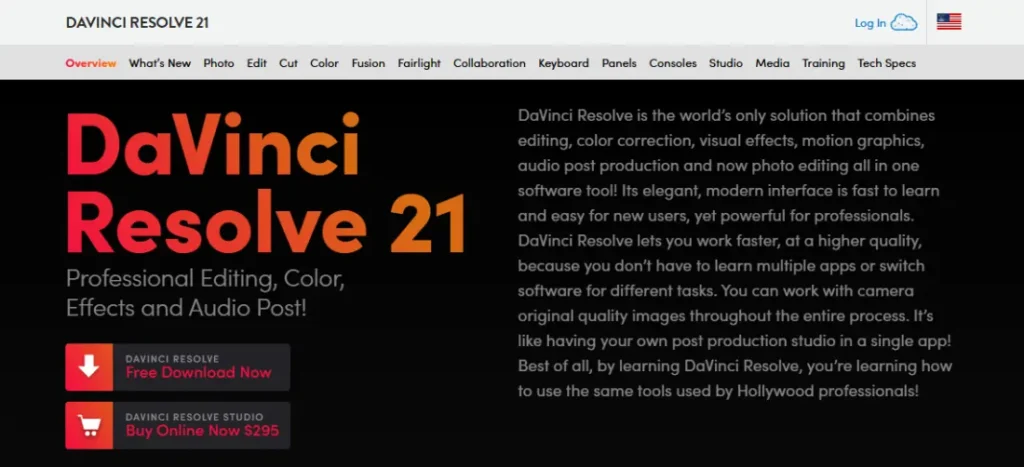Open the Keyboard tab
Image resolution: width=1024 pixels, height=467 pixels.
(x=564, y=63)
